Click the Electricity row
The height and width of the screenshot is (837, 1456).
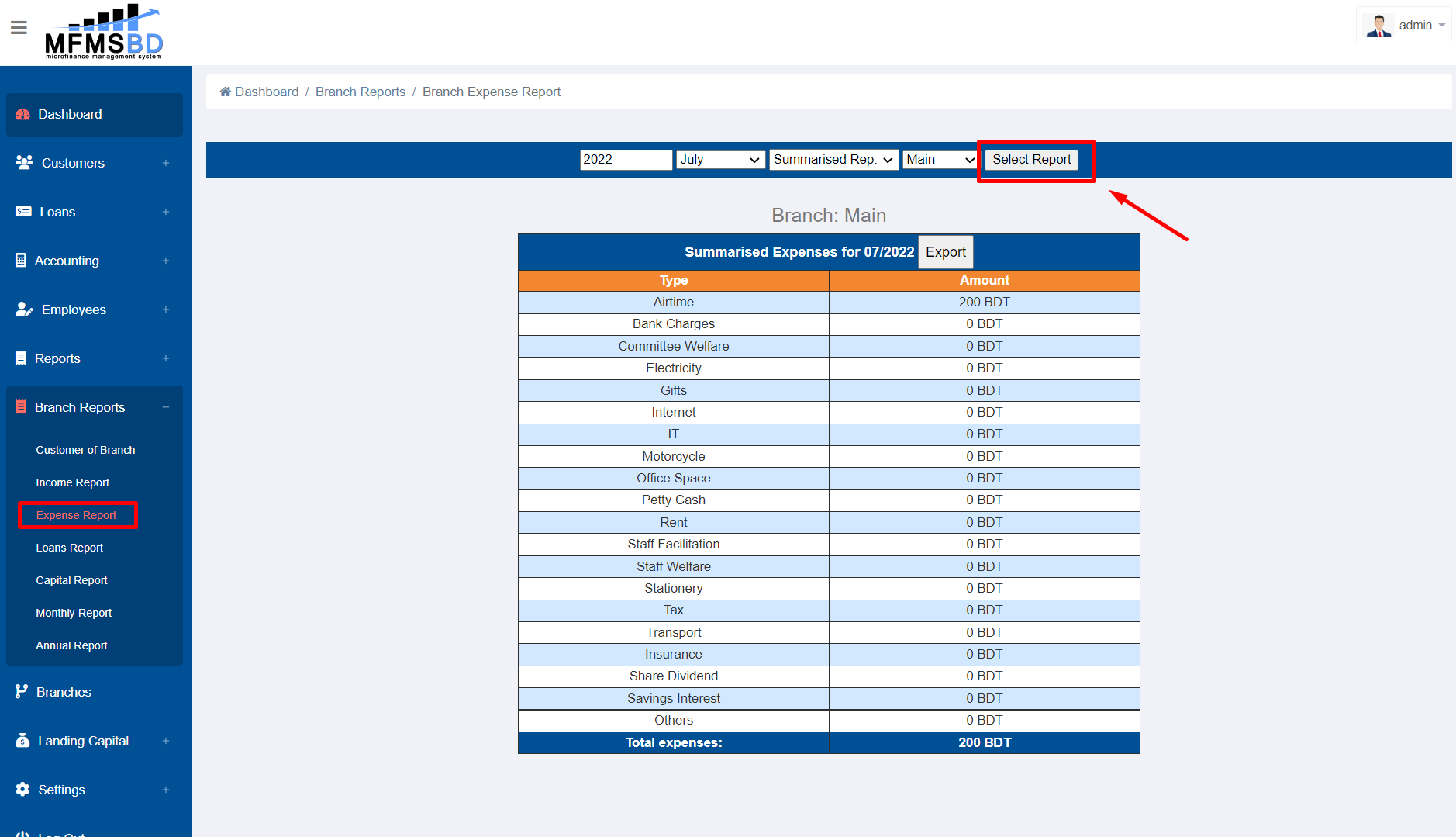click(x=829, y=368)
